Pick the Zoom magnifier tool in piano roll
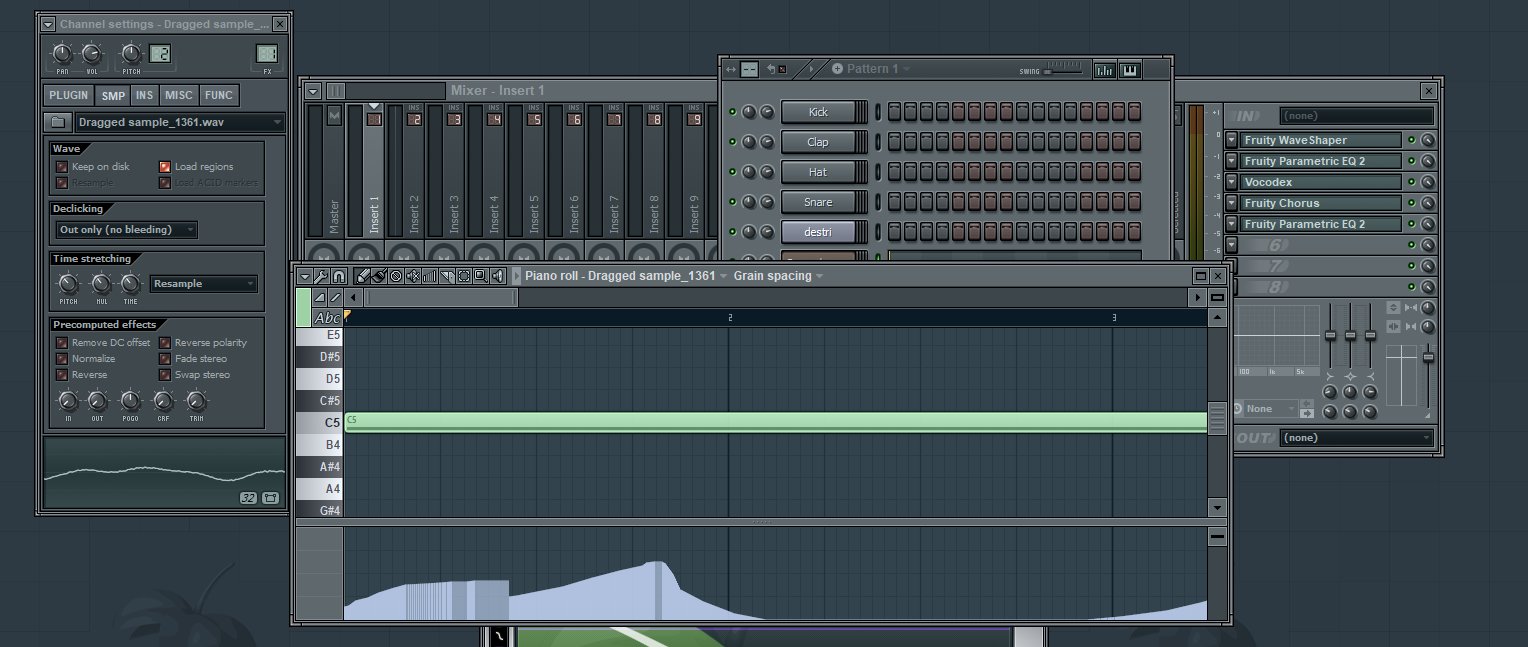 481,276
